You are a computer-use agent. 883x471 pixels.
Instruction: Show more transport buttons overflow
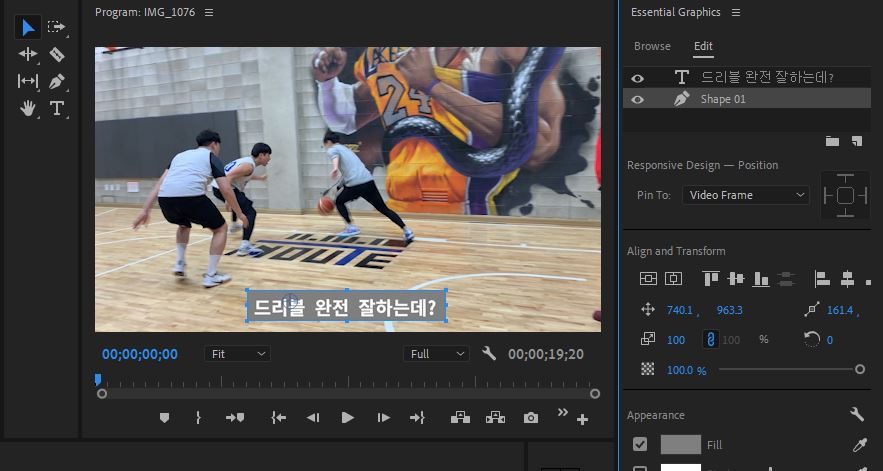(562, 412)
